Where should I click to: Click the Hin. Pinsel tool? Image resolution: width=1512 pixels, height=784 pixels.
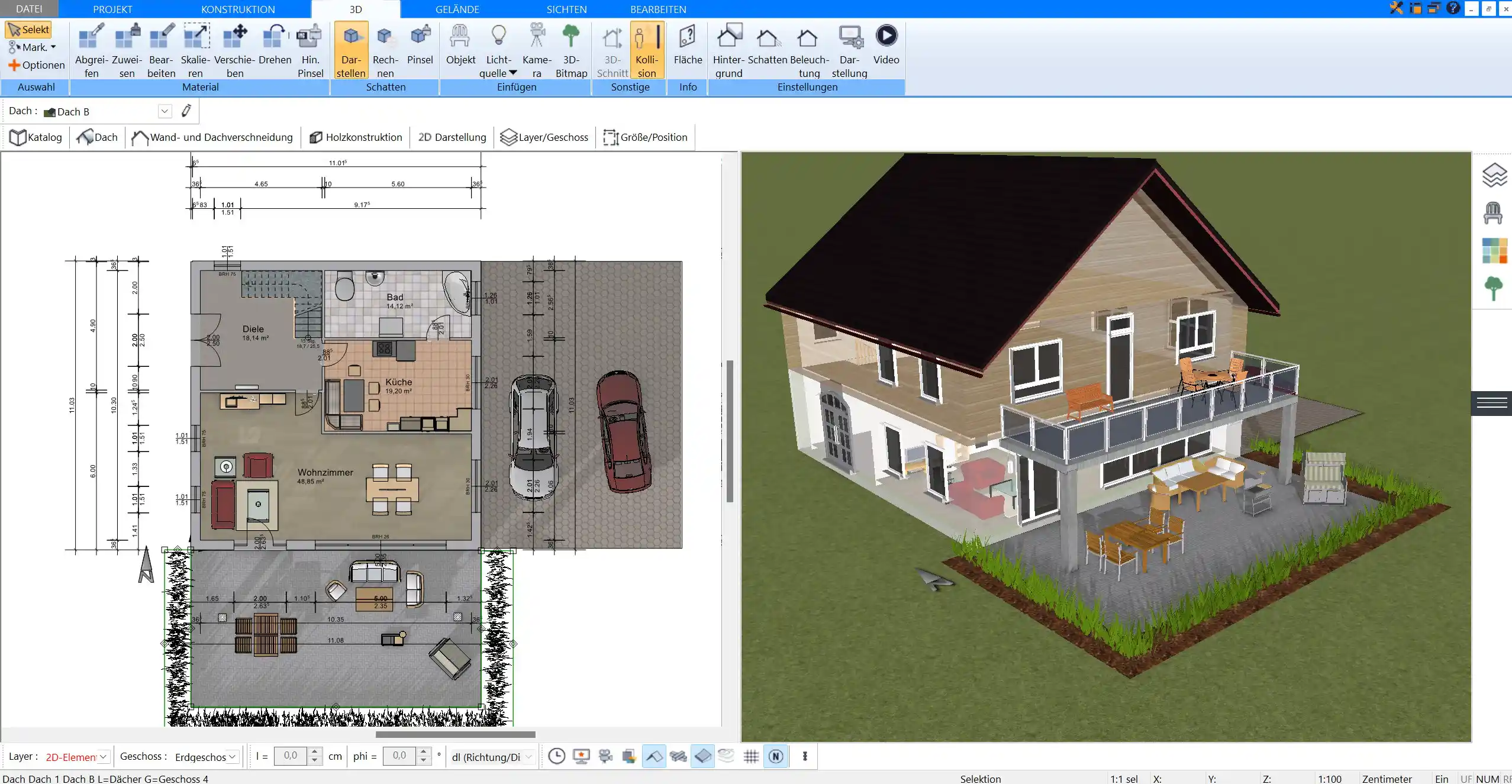click(x=310, y=50)
